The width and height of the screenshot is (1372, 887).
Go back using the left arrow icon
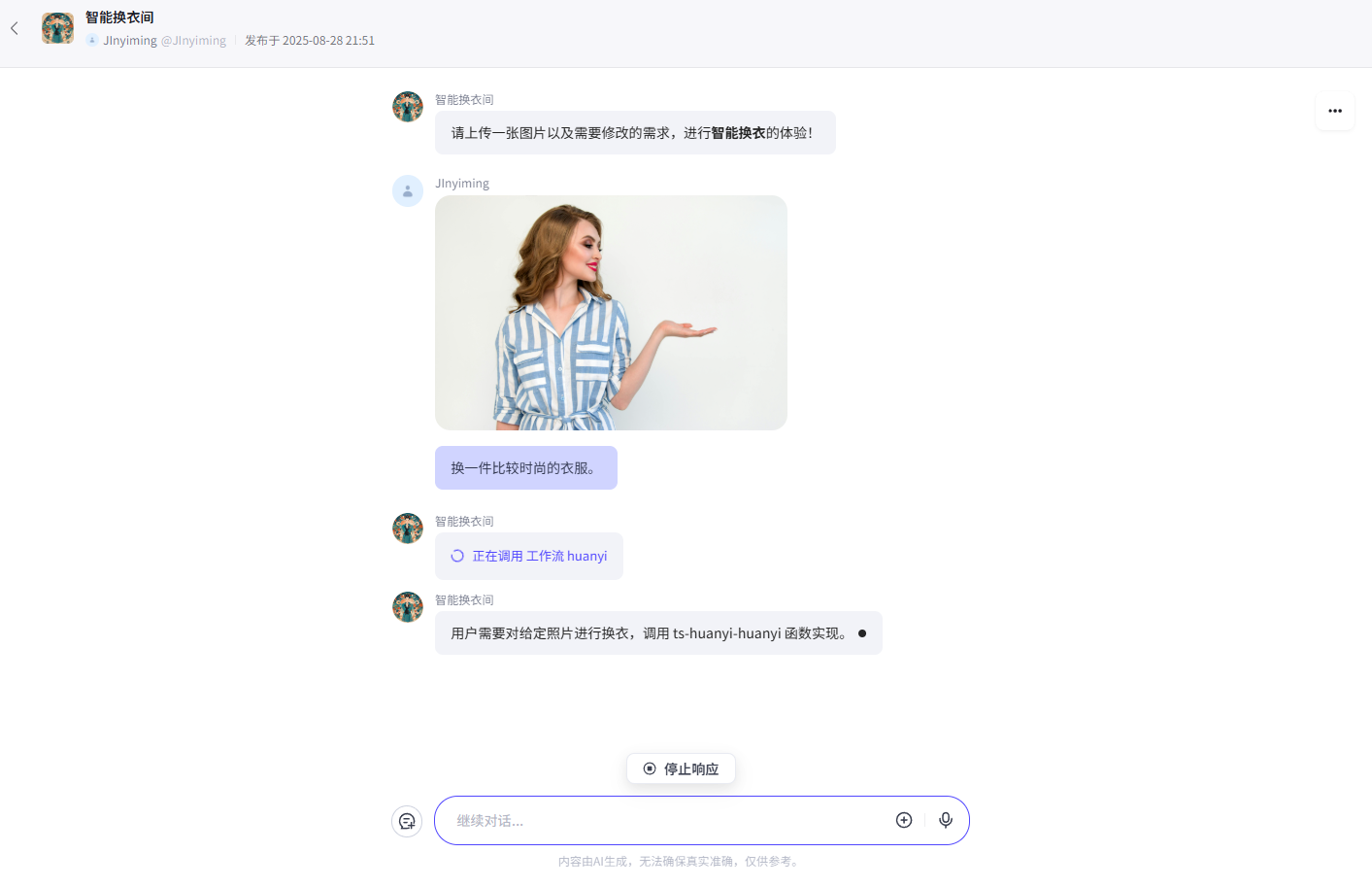[15, 29]
